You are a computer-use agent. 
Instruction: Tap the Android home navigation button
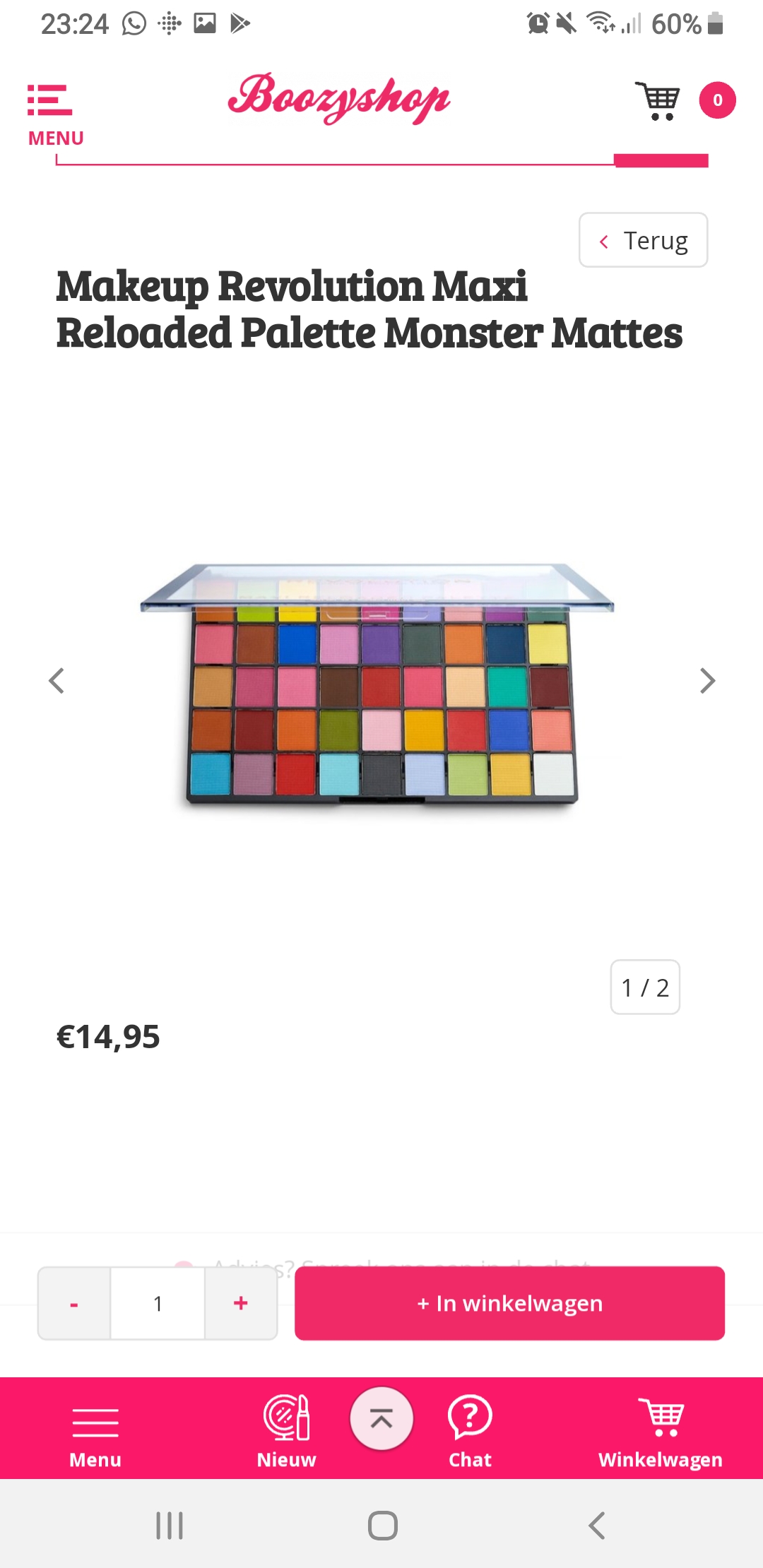click(x=382, y=1526)
